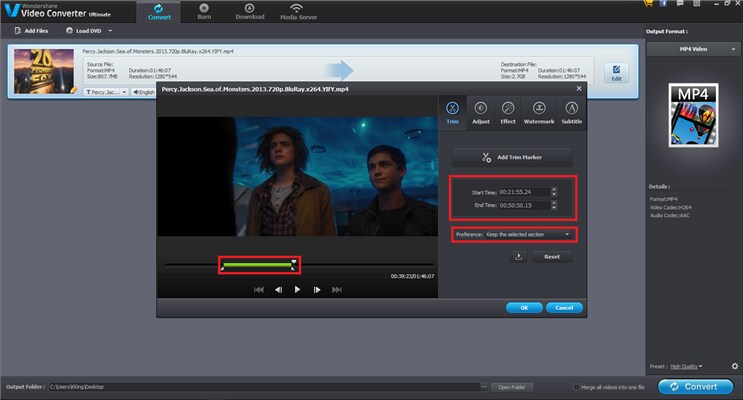Click the trim start handle on the timeline
The image size is (743, 400).
click(222, 268)
